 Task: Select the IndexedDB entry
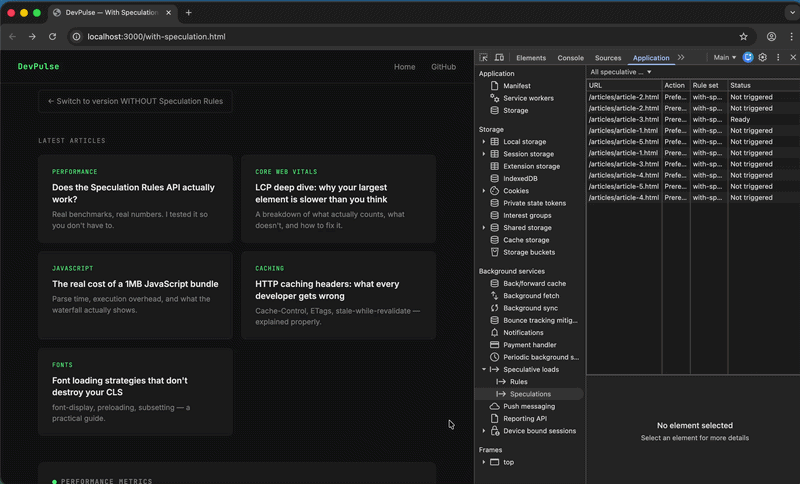click(x=520, y=179)
